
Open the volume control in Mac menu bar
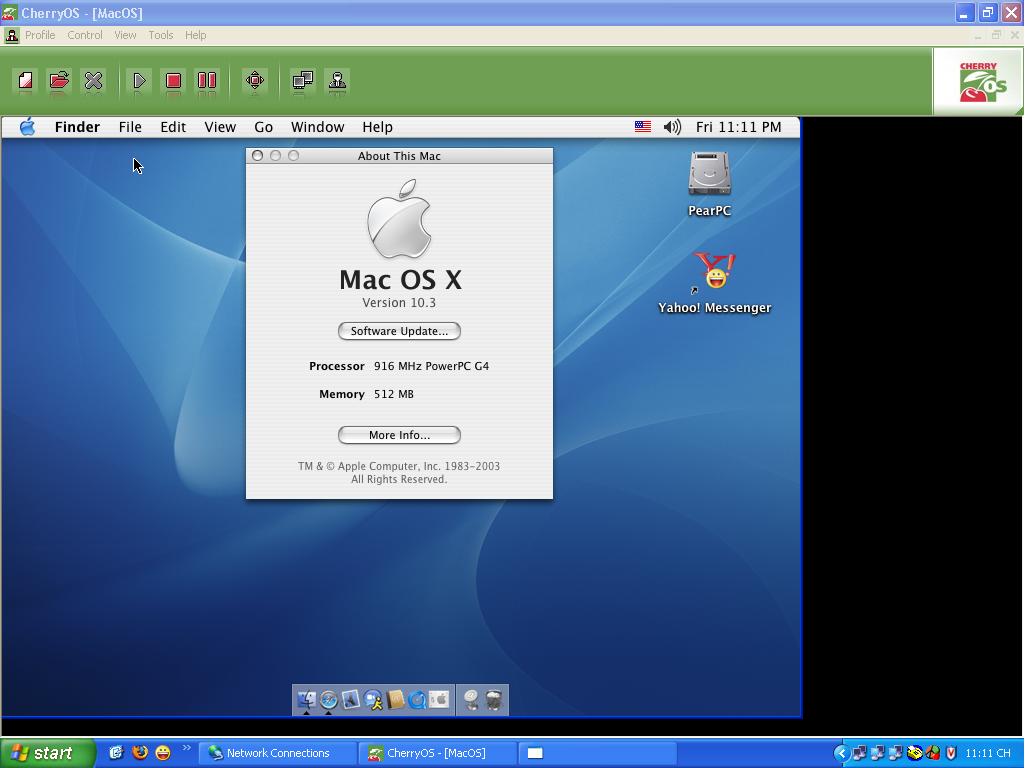[672, 127]
